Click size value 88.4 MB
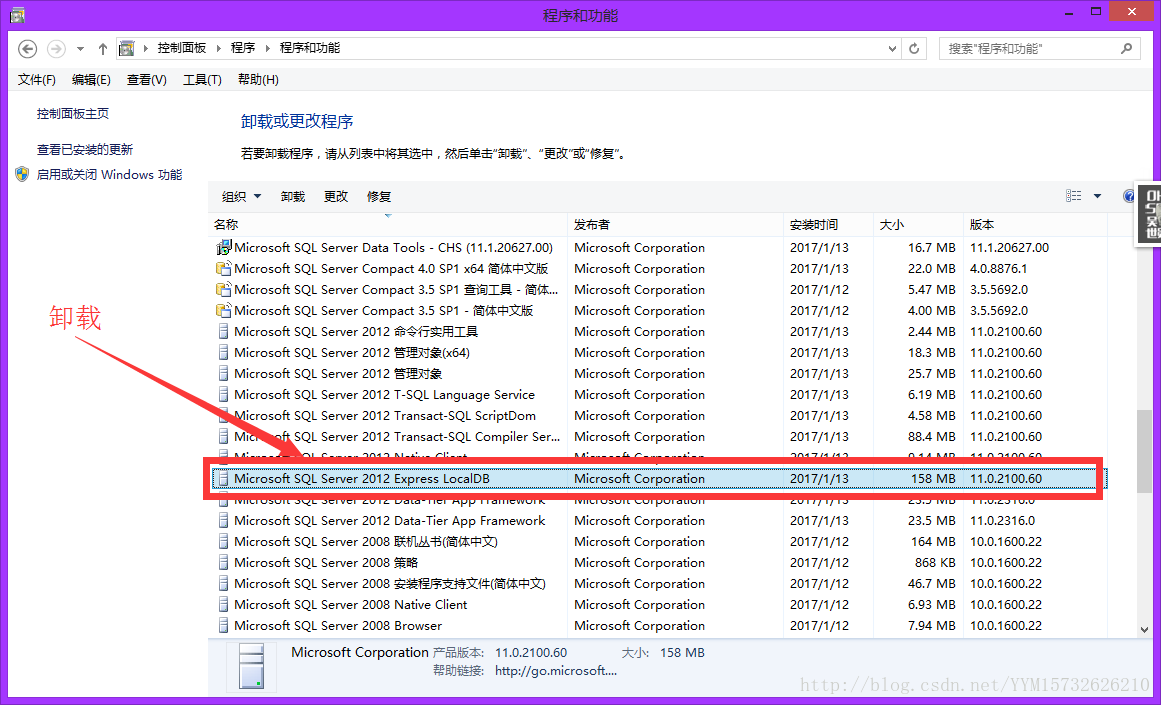This screenshot has height=705, width=1161. [931, 437]
